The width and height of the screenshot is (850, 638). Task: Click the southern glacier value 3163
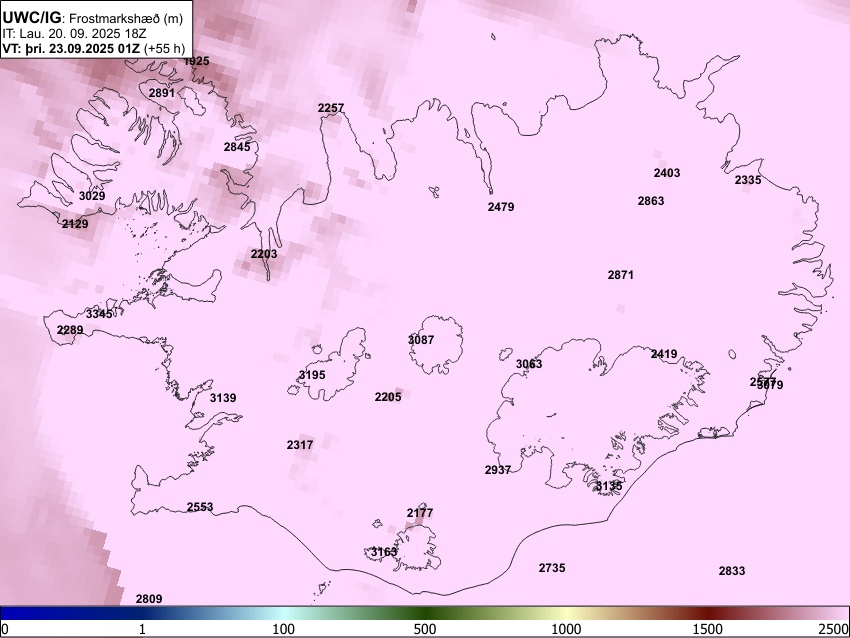click(x=384, y=552)
